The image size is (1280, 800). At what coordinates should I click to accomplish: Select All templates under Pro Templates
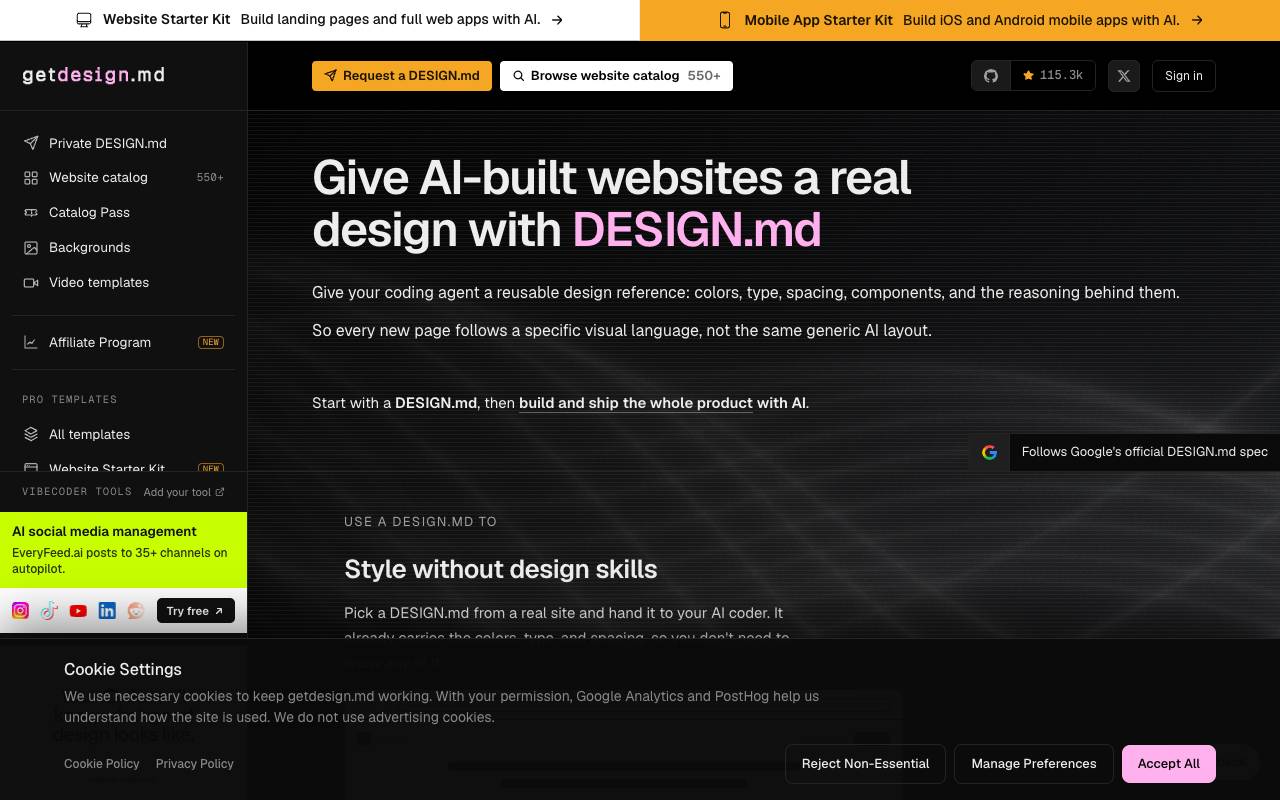click(x=124, y=435)
